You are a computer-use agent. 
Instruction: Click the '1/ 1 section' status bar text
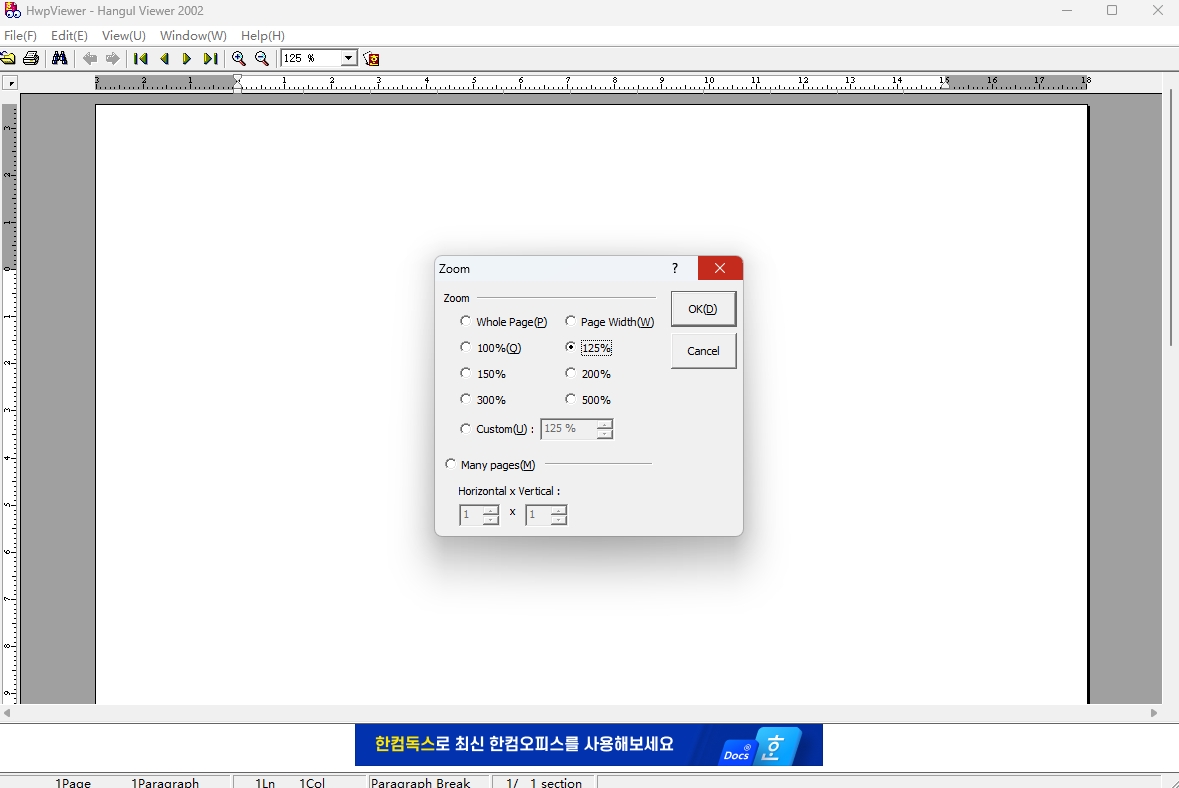coord(544,783)
